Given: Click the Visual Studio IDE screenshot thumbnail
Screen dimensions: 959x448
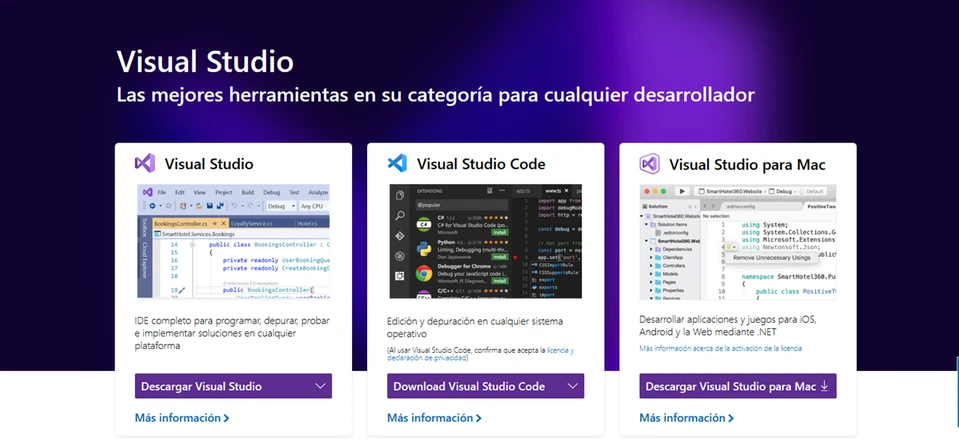Looking at the screenshot, I should point(233,241).
